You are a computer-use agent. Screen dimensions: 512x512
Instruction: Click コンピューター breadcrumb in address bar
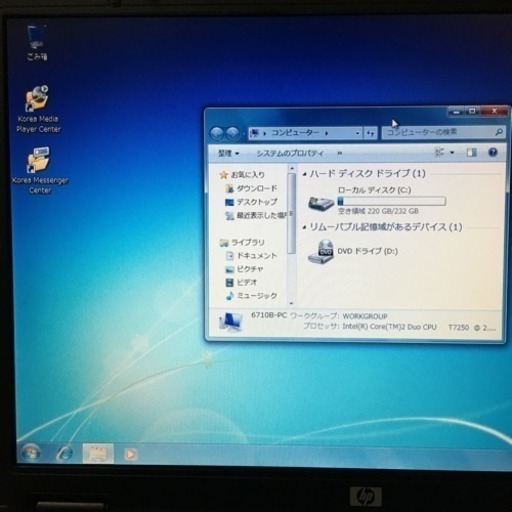point(295,133)
